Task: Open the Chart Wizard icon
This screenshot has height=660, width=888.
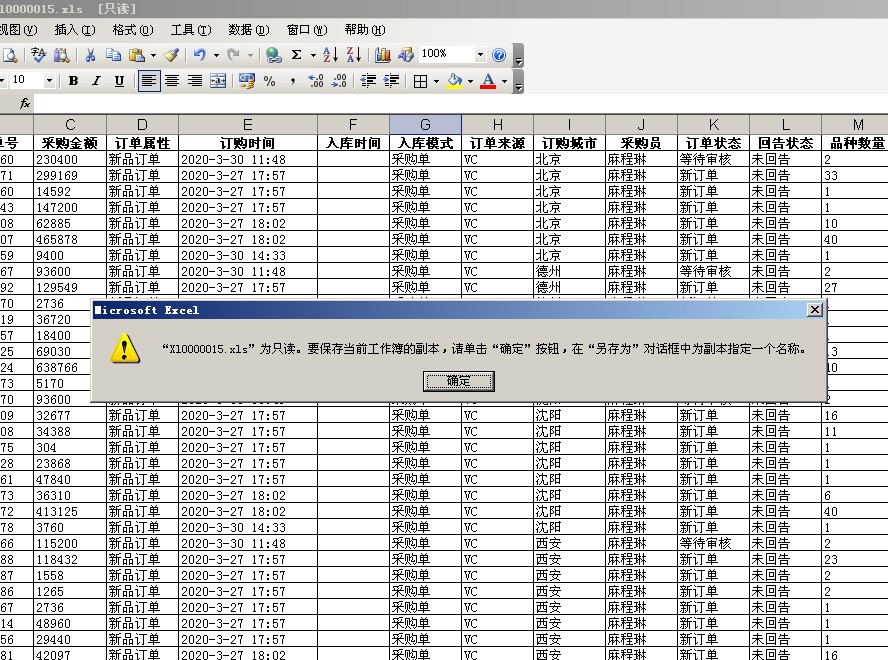Action: point(384,54)
